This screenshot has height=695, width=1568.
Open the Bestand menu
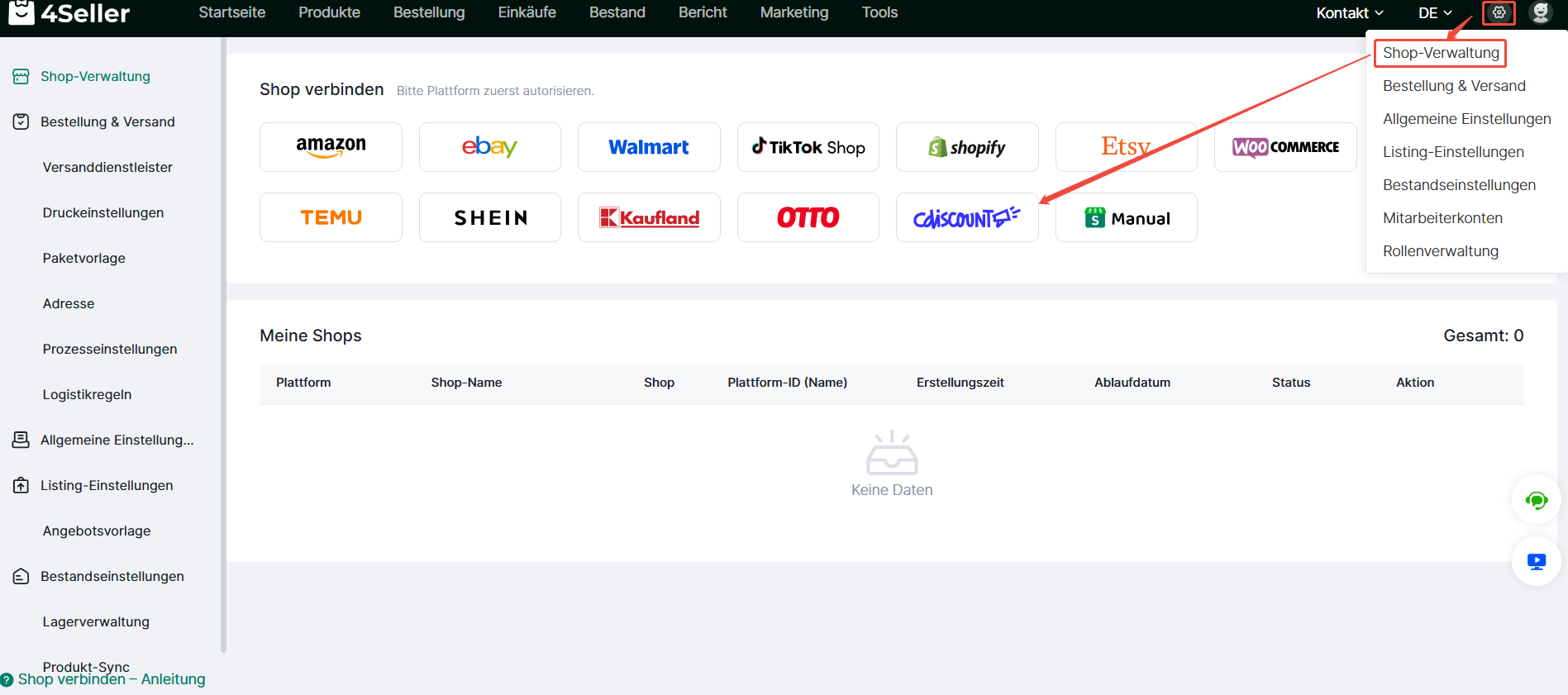(617, 12)
